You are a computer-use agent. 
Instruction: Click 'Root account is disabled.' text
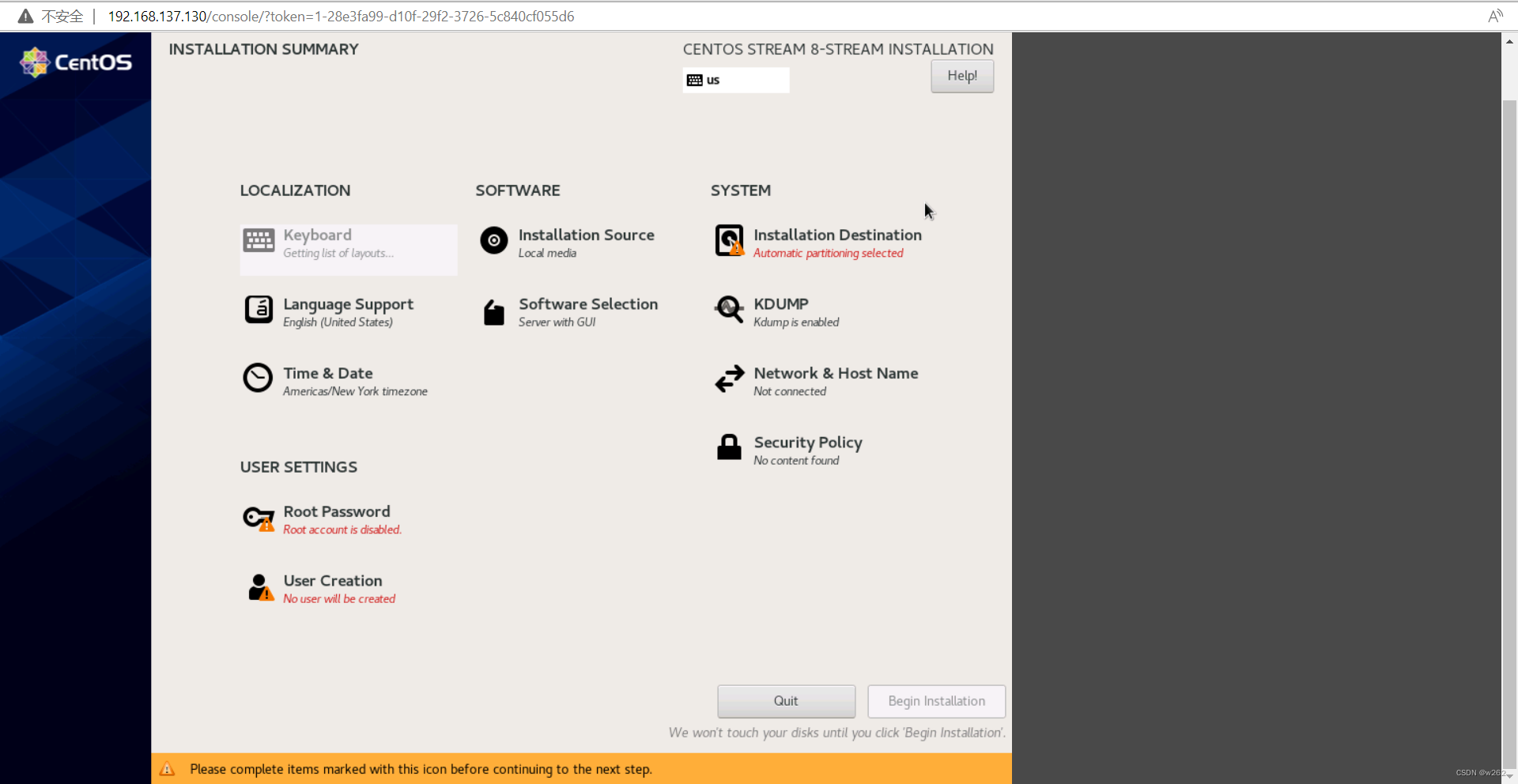(342, 530)
